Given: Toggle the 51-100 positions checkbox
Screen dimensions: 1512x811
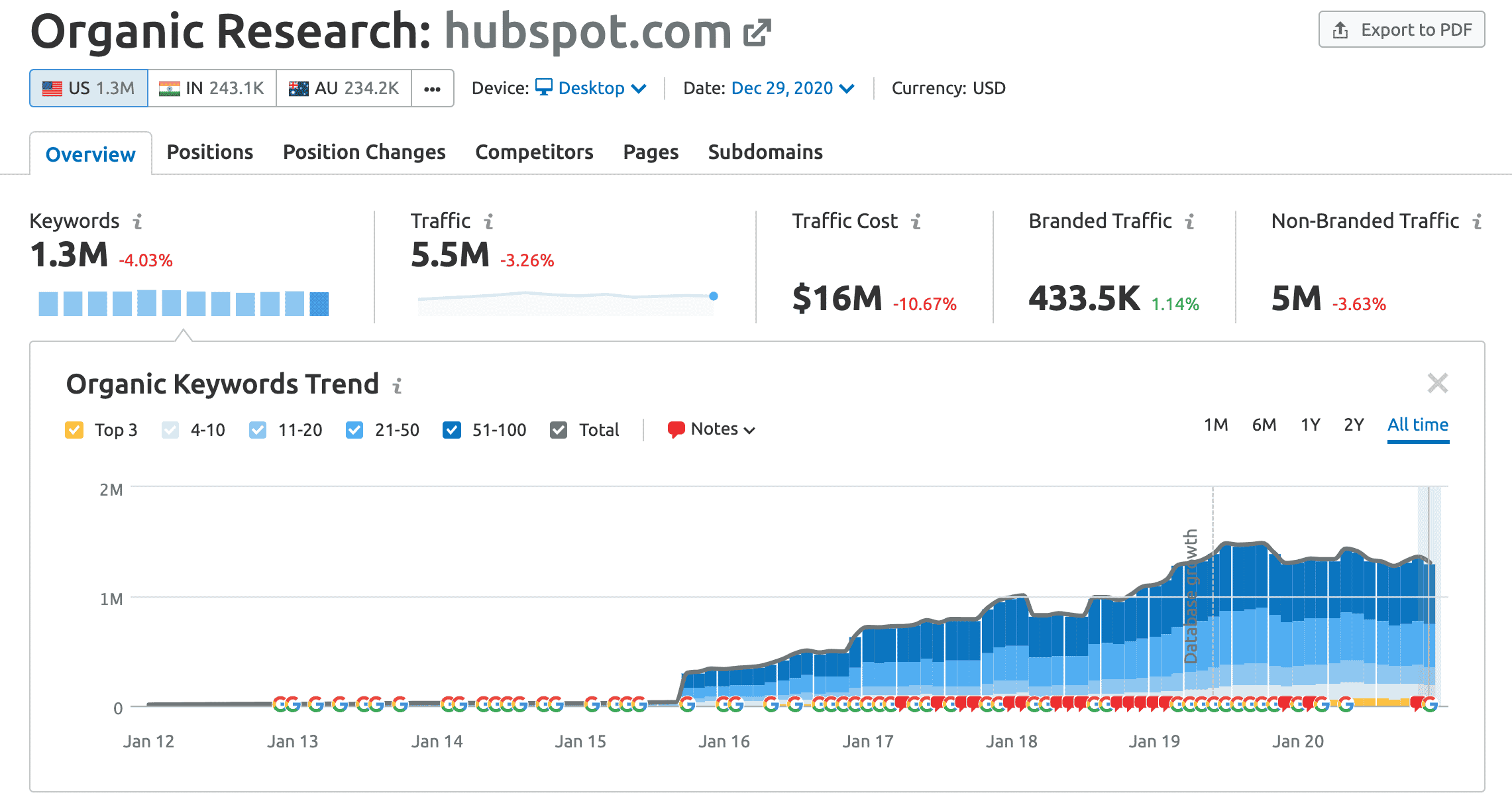Looking at the screenshot, I should 452,430.
